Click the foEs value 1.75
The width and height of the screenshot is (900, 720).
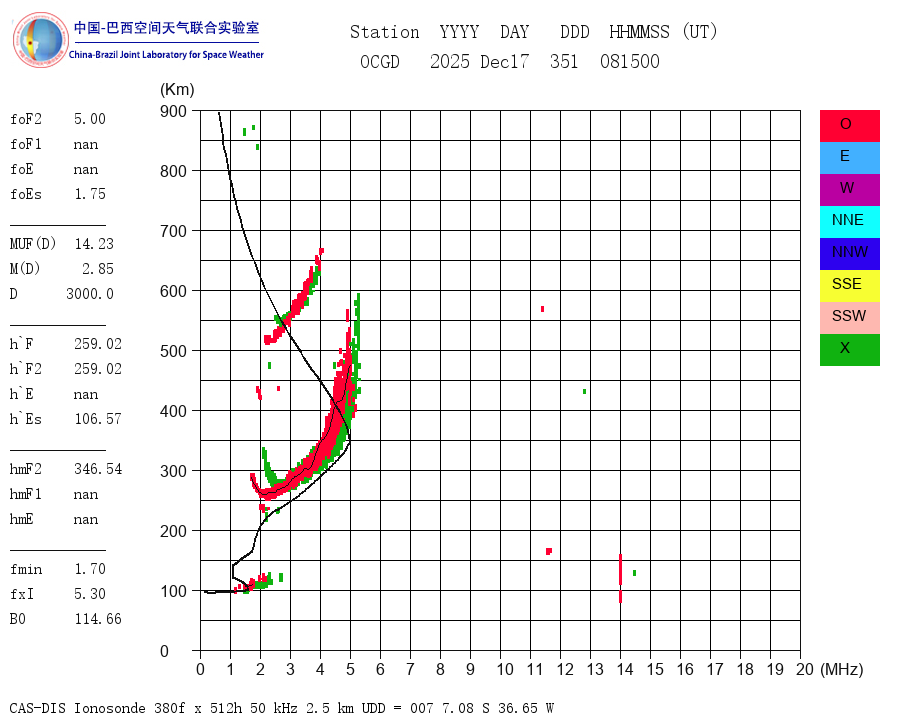(90, 194)
